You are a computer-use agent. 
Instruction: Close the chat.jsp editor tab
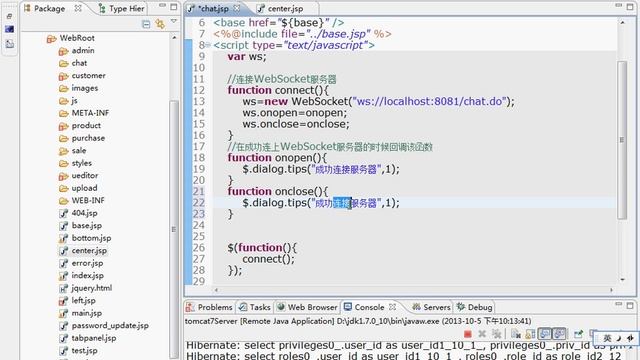[x=237, y=8]
